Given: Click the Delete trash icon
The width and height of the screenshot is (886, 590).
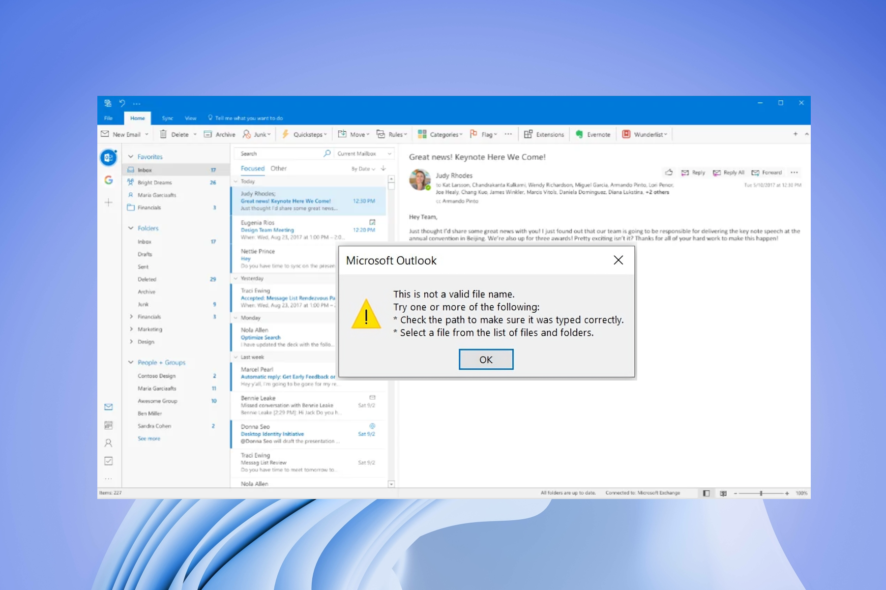Looking at the screenshot, I should click(163, 134).
